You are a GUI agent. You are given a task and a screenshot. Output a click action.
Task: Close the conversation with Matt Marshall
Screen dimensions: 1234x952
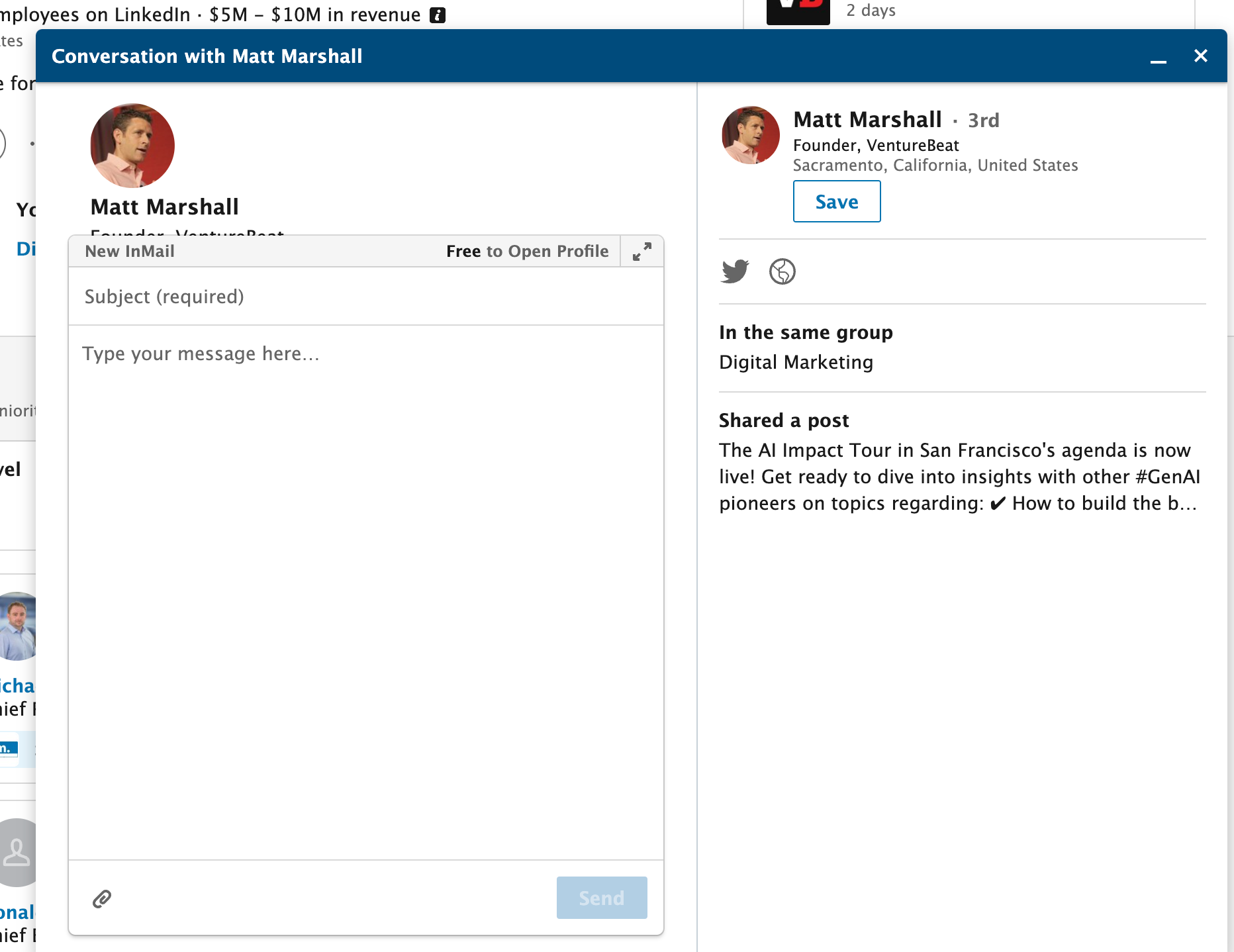coord(1200,56)
